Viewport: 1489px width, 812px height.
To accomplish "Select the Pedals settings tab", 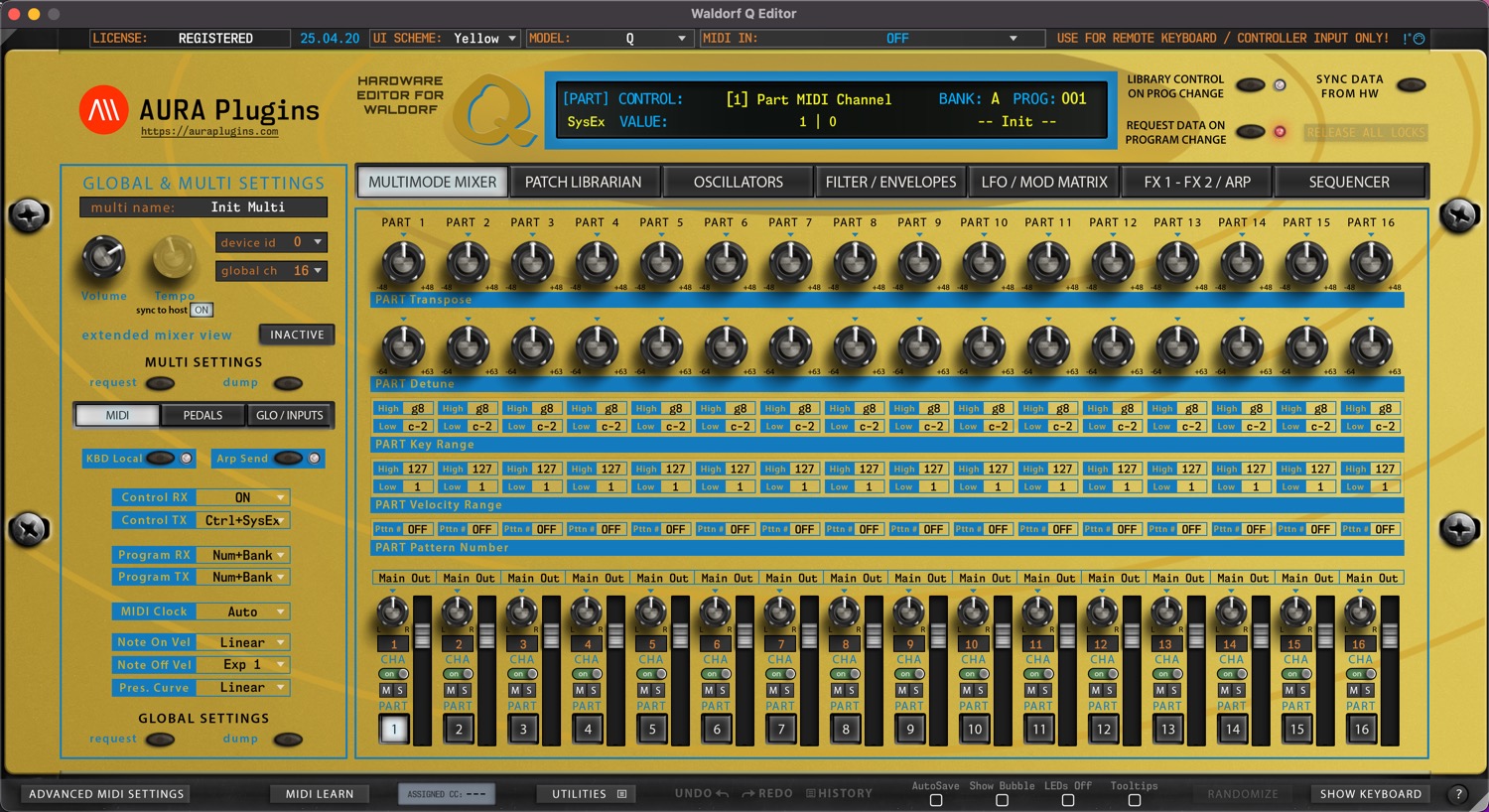I will click(203, 415).
